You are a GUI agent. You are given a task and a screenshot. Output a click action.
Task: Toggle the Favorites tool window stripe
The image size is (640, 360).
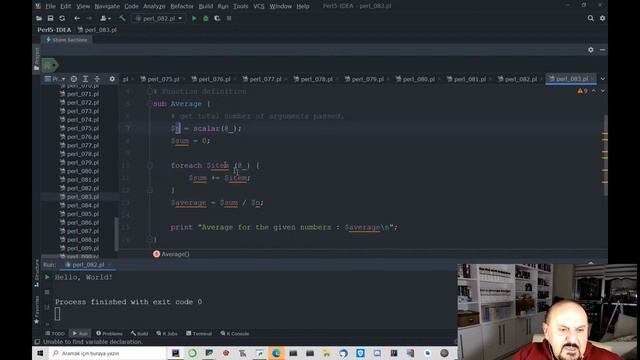(x=37, y=310)
